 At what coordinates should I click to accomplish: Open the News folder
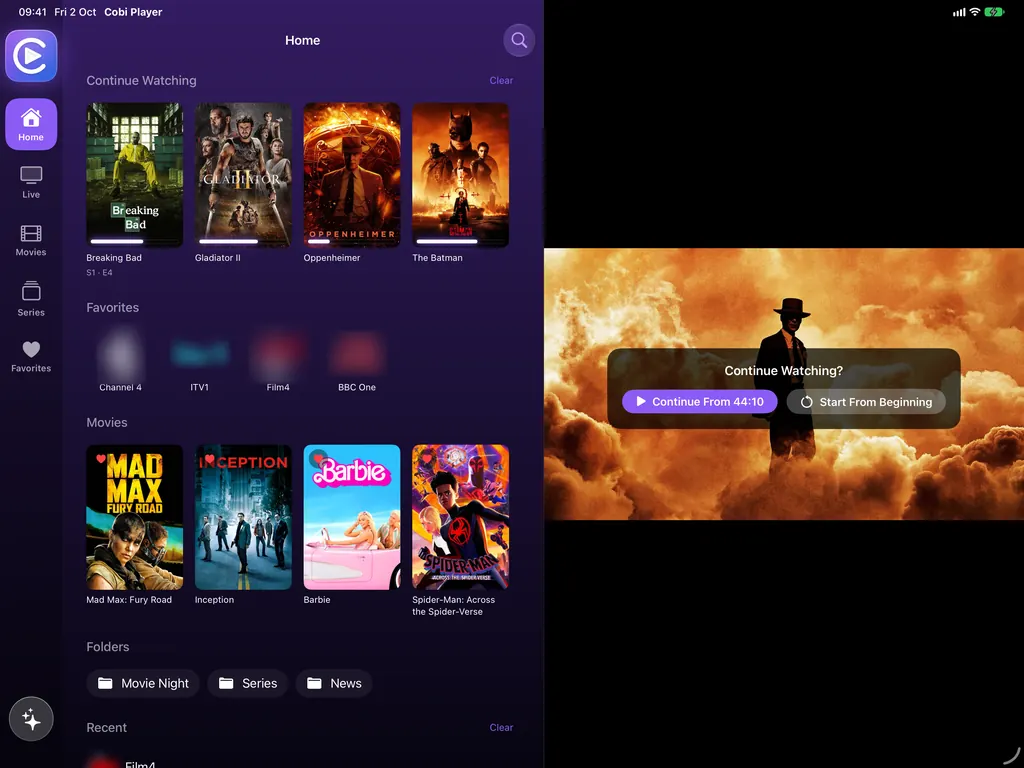click(x=334, y=683)
